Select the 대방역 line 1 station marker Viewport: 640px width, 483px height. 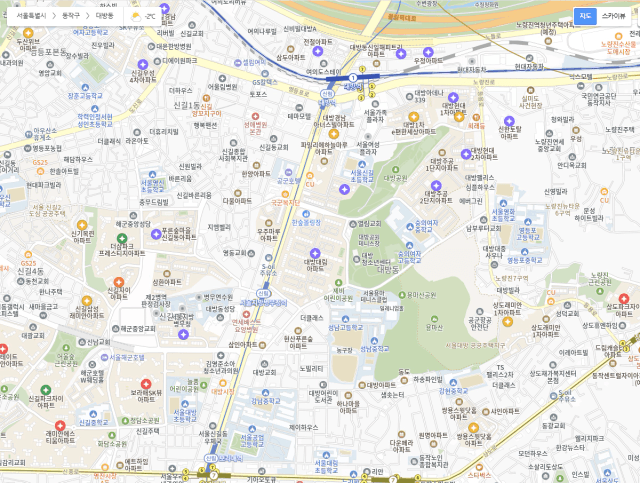353,78
